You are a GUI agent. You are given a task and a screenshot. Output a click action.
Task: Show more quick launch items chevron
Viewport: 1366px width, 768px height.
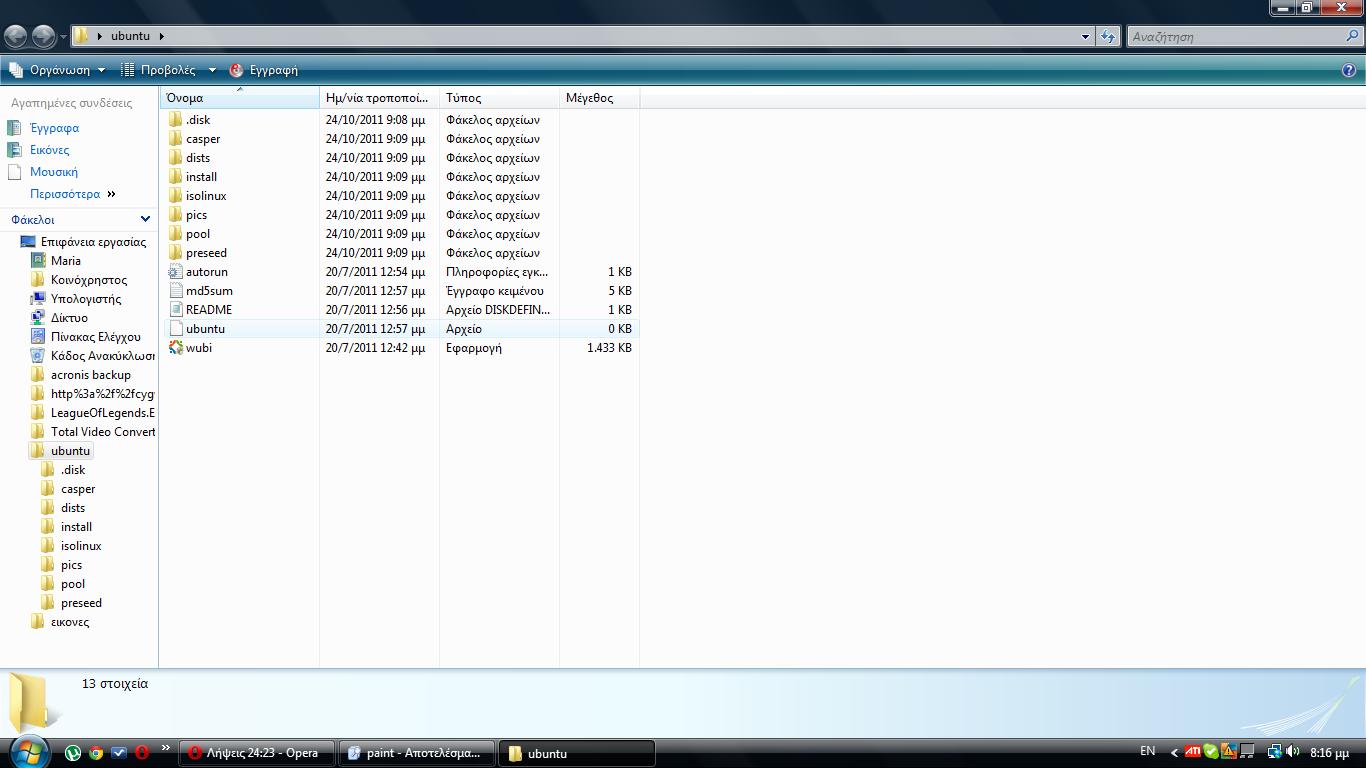[166, 748]
